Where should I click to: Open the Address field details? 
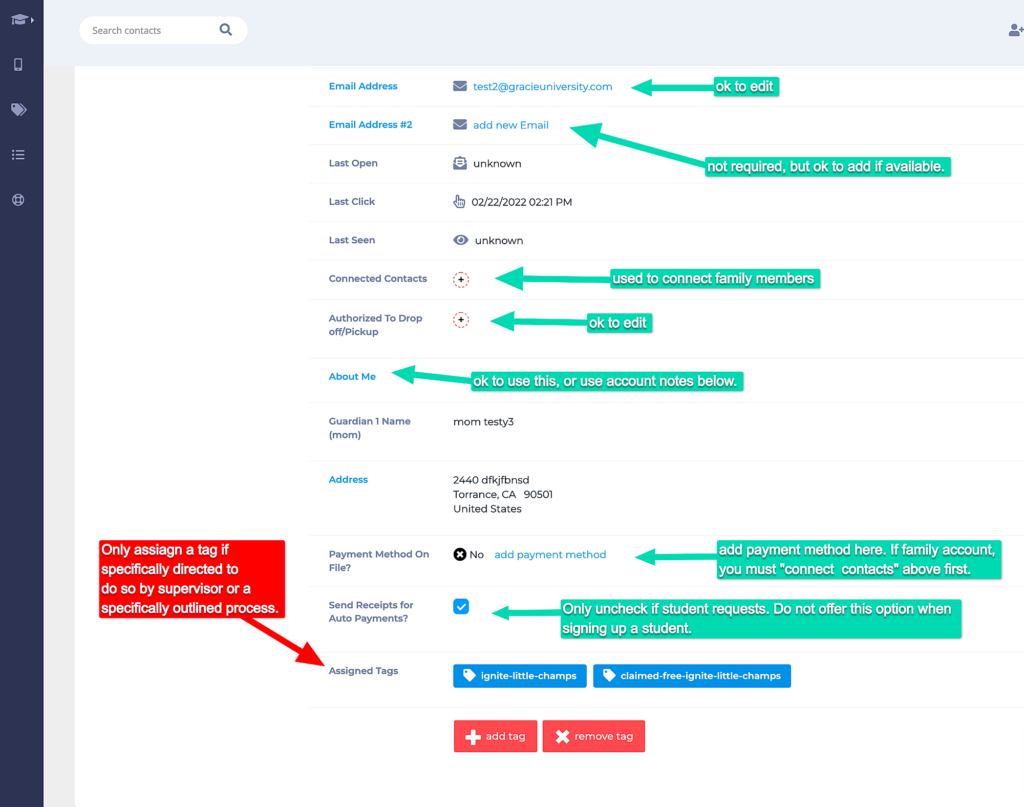click(348, 479)
